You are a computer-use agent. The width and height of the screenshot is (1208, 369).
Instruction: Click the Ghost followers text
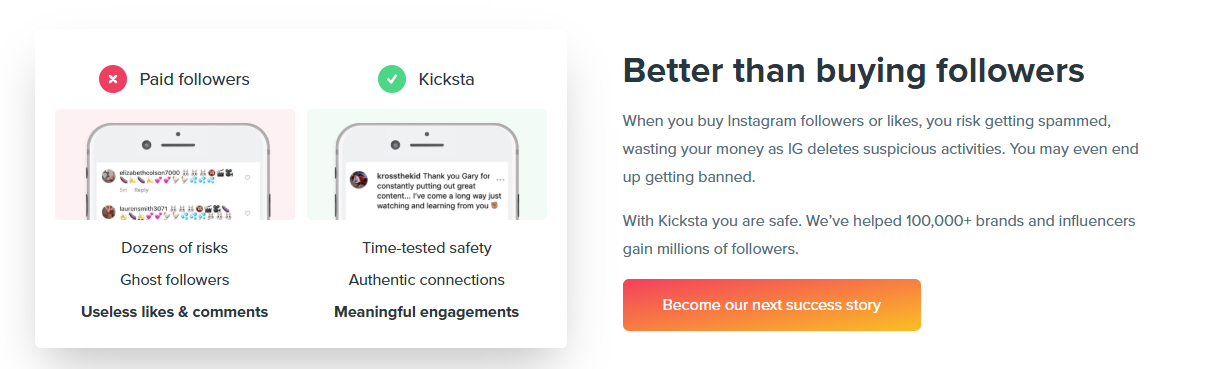click(x=175, y=280)
